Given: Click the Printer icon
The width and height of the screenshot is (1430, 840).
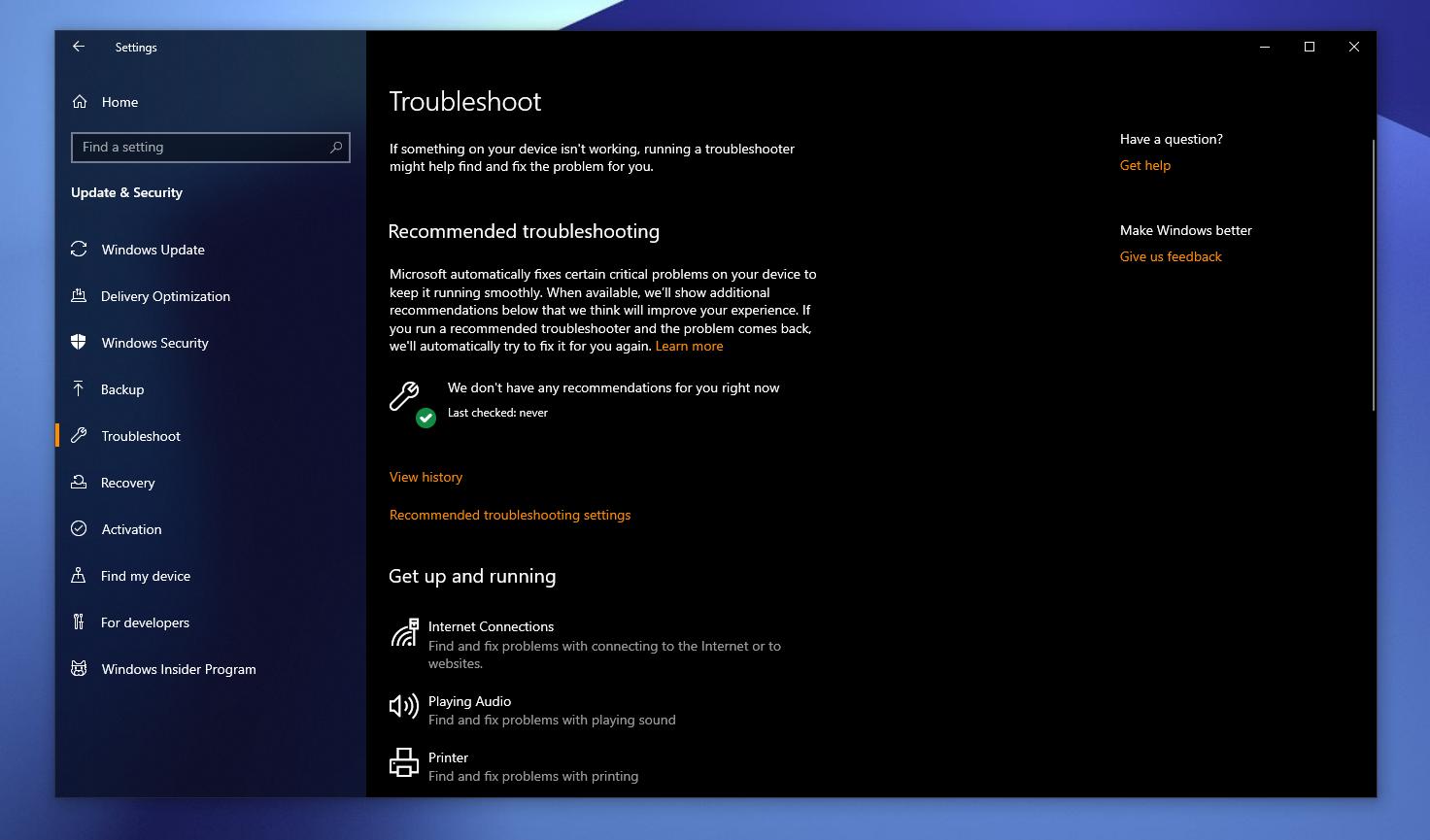Looking at the screenshot, I should (403, 762).
